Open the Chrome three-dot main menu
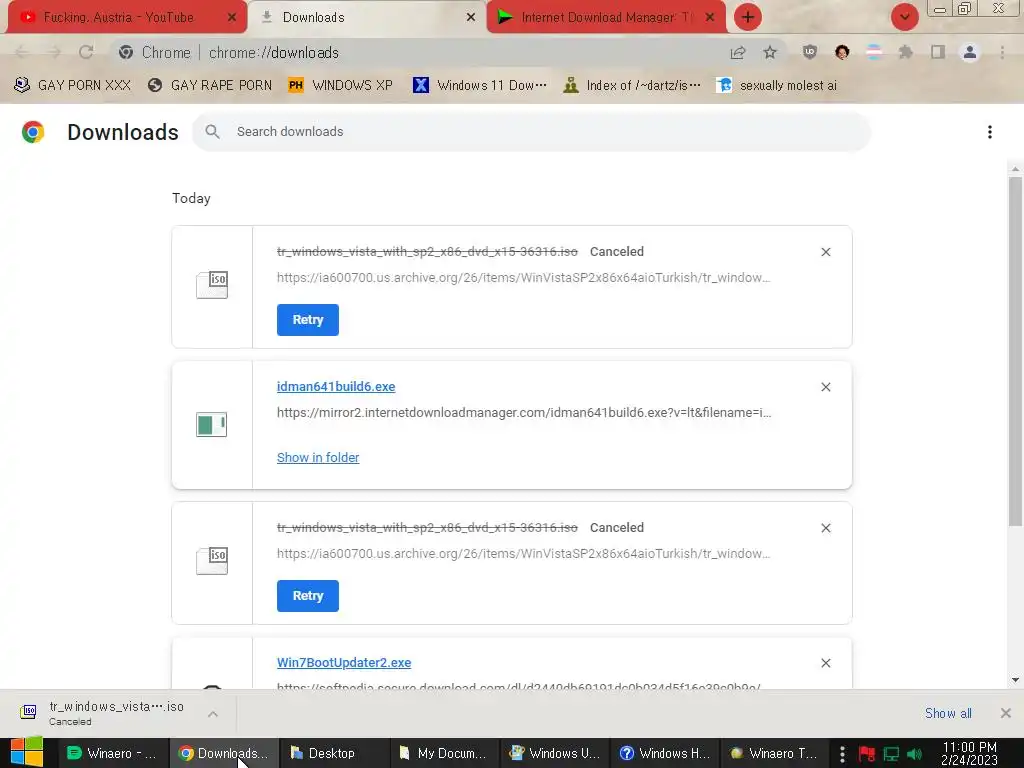Viewport: 1024px width, 768px height. pos(1002,52)
